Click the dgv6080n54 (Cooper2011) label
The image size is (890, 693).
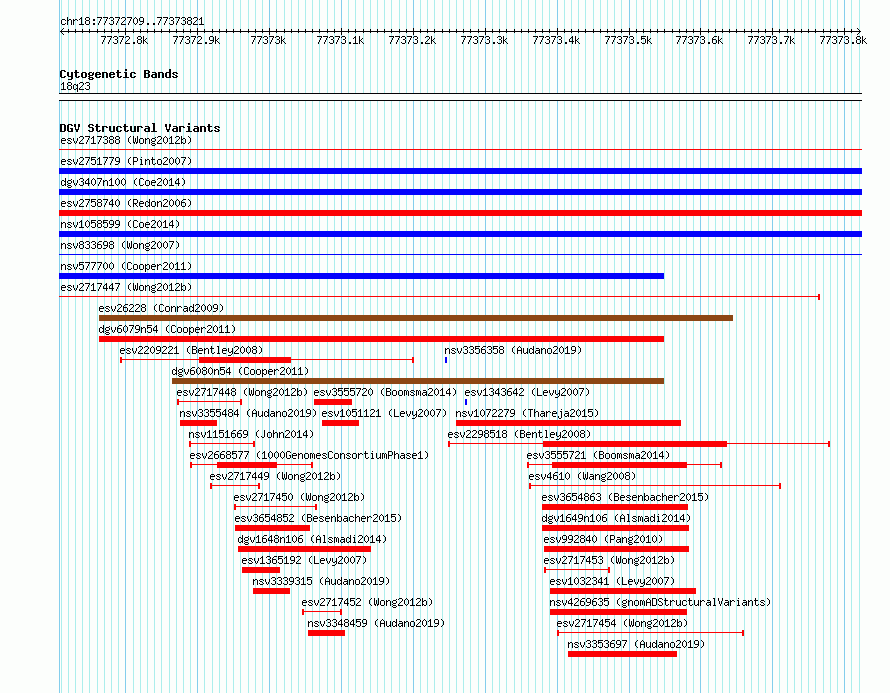(x=240, y=371)
